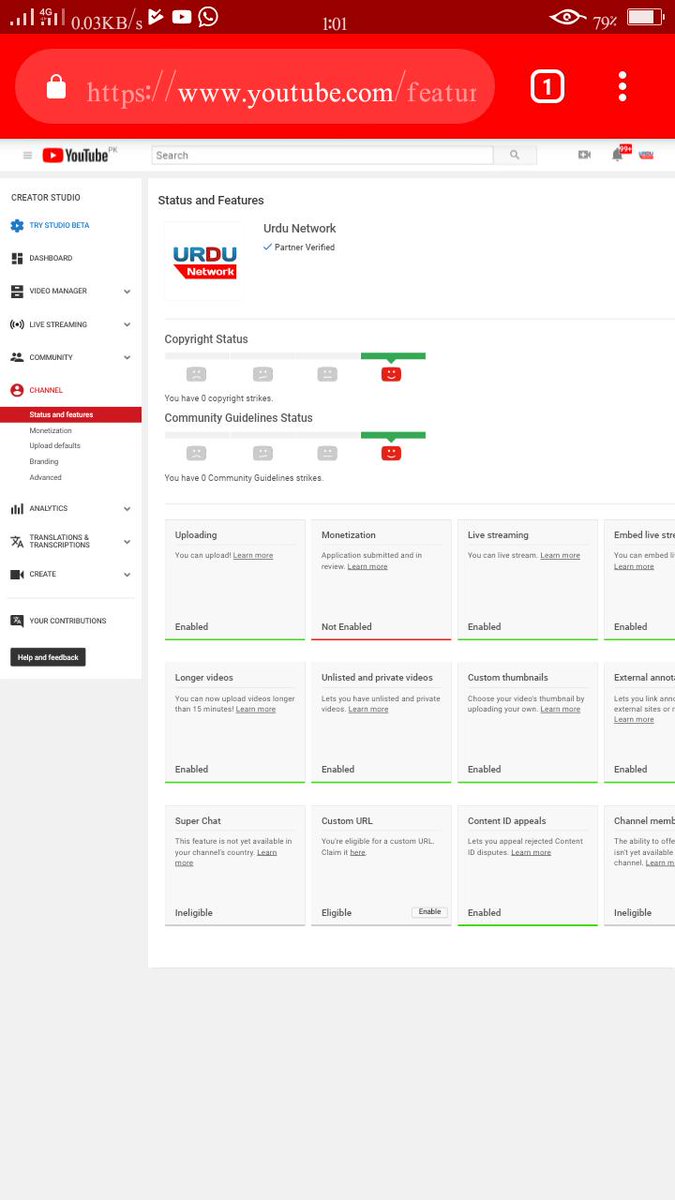The height and width of the screenshot is (1200, 675).
Task: Click Learn more in Uploading card
Action: click(x=253, y=556)
